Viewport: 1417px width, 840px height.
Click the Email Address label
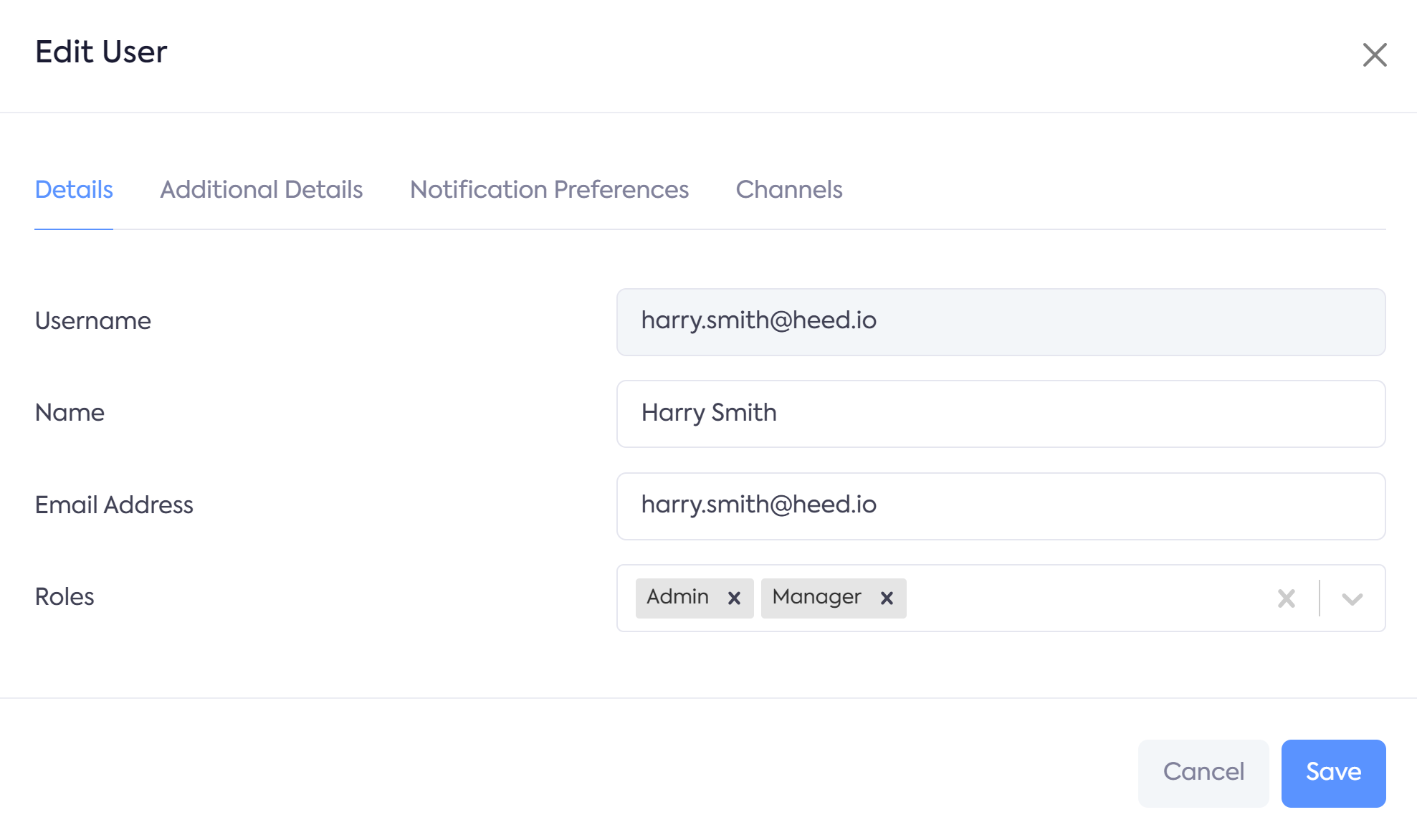click(114, 505)
